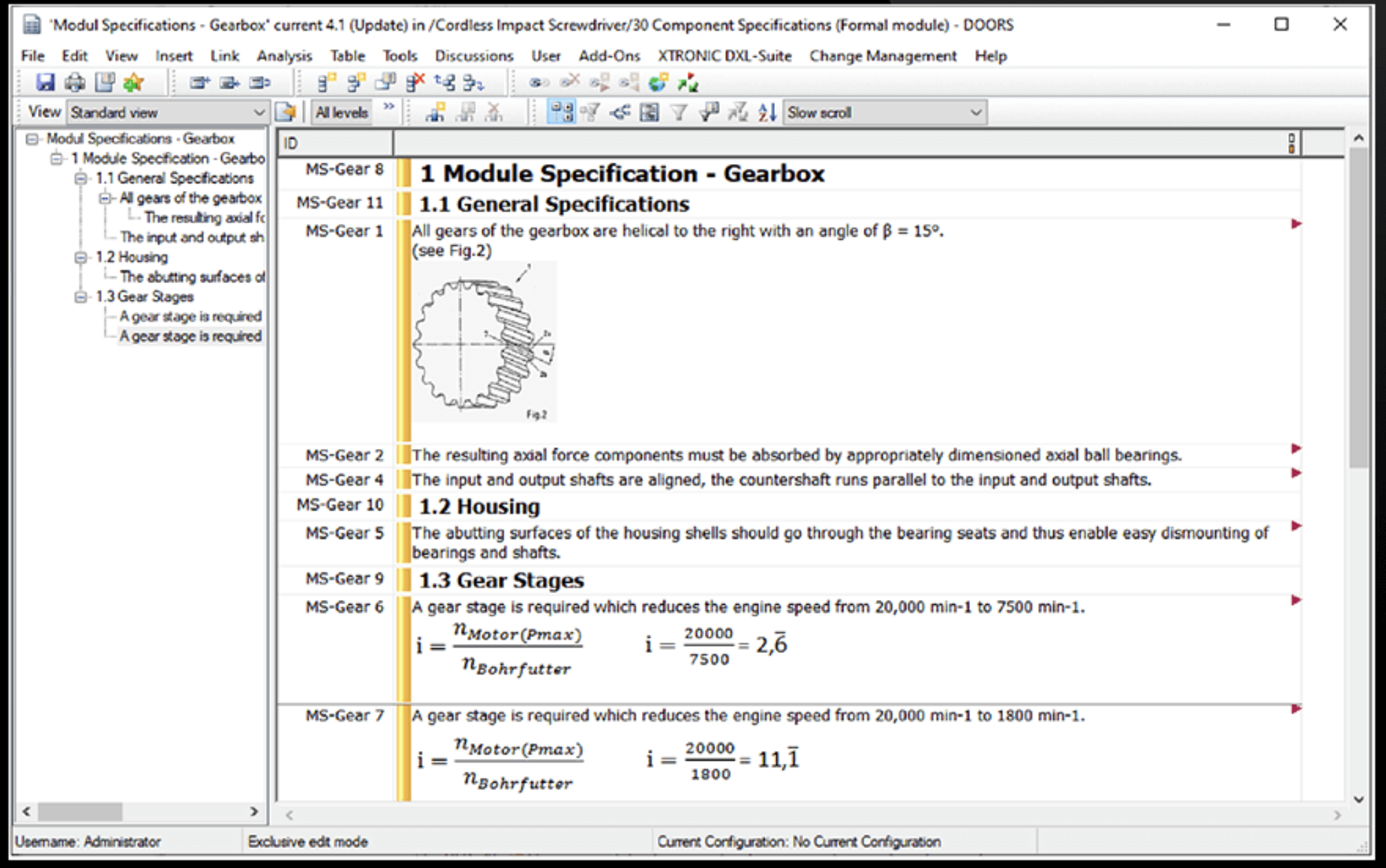Insert new object at same level icon
This screenshot has height=868, width=1386.
tap(326, 83)
